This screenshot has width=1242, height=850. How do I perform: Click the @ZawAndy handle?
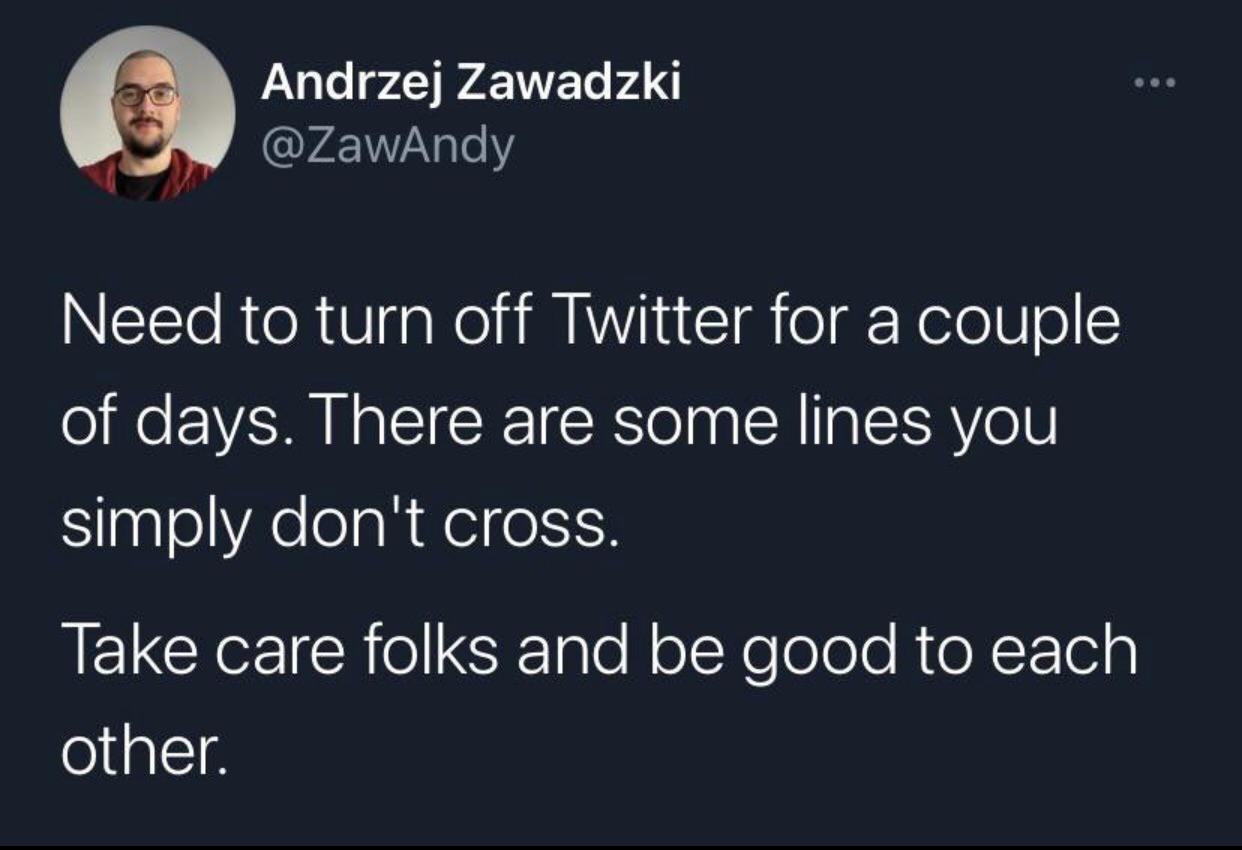388,147
